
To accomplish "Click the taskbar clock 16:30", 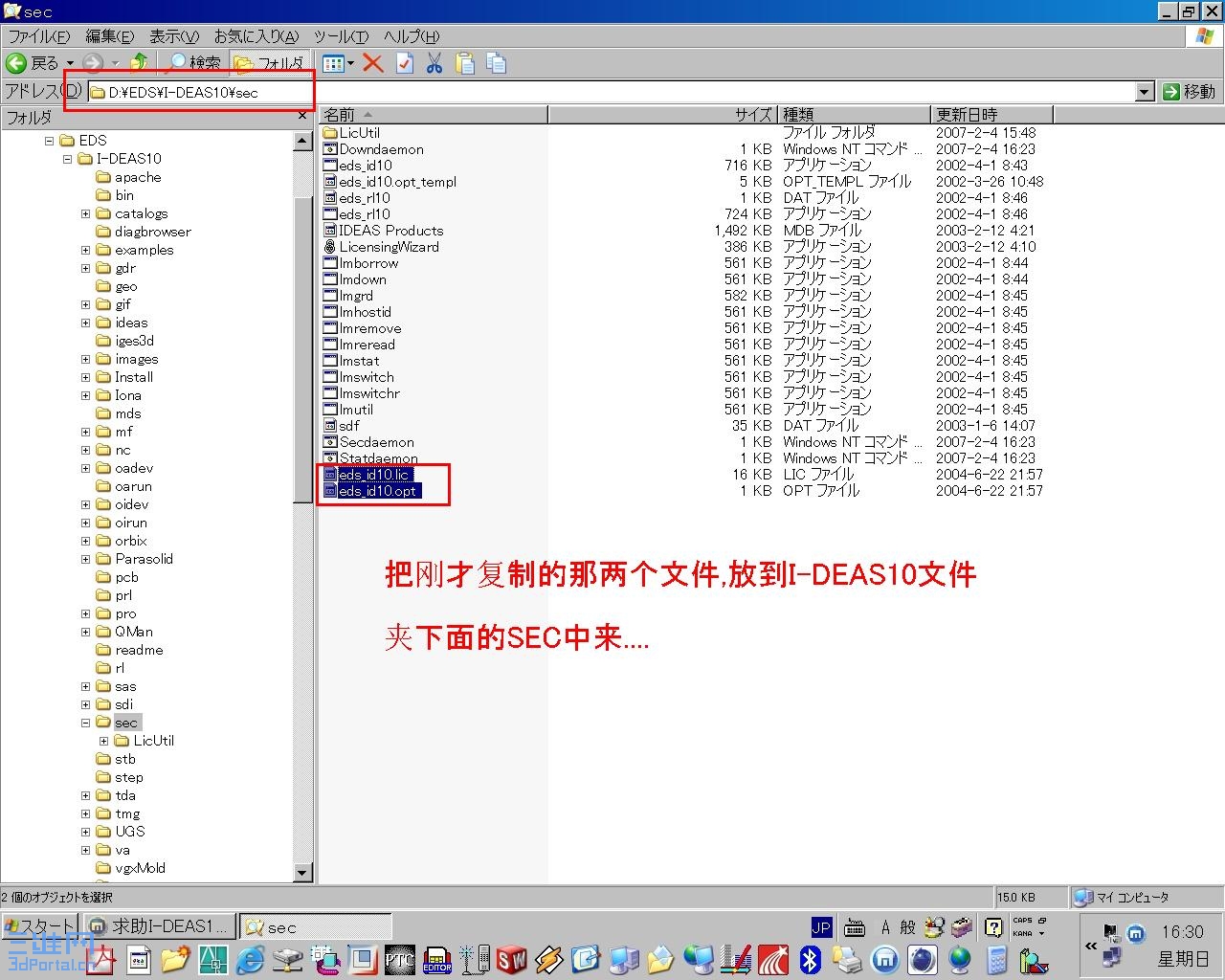I will click(x=1182, y=931).
